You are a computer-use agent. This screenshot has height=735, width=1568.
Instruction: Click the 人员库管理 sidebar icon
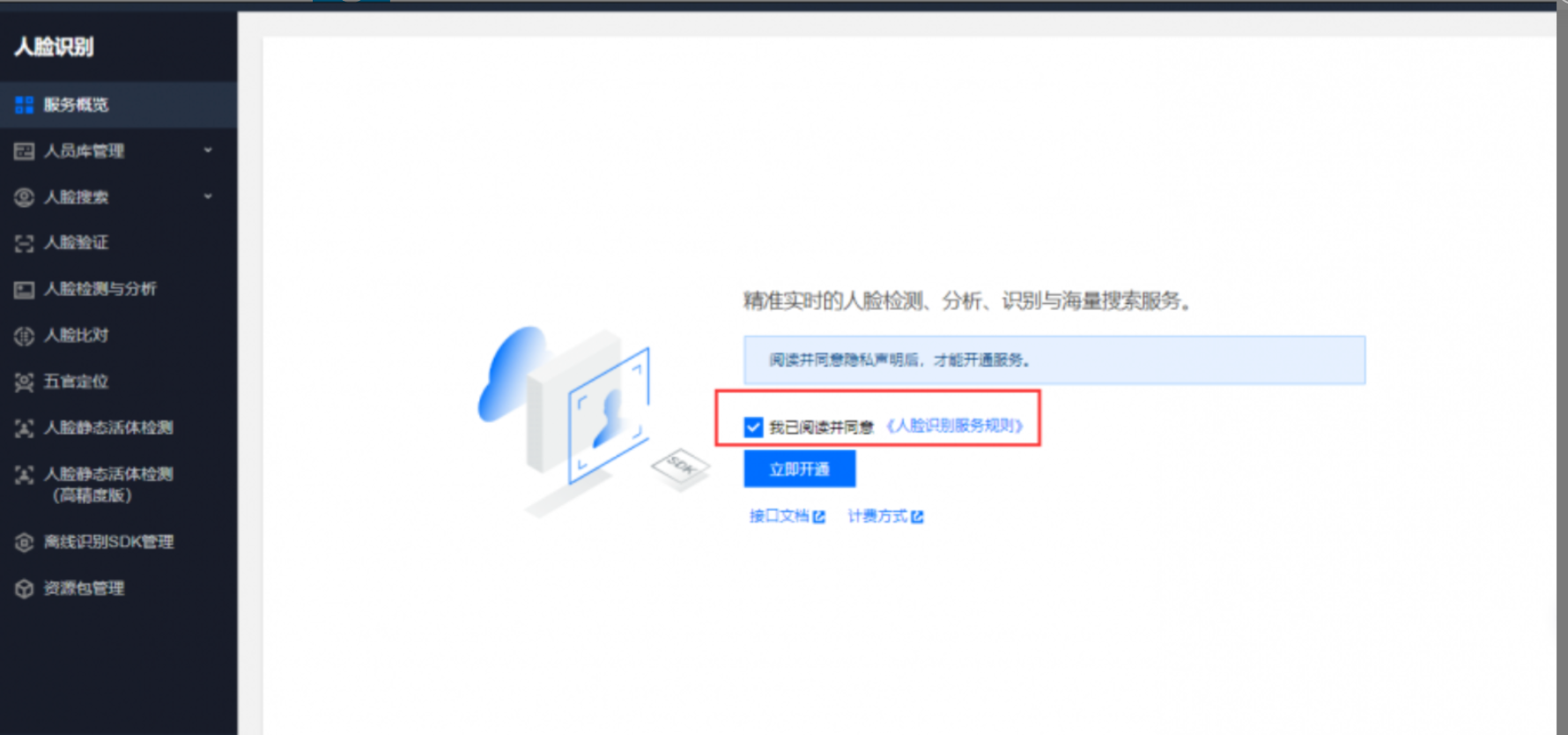[25, 152]
